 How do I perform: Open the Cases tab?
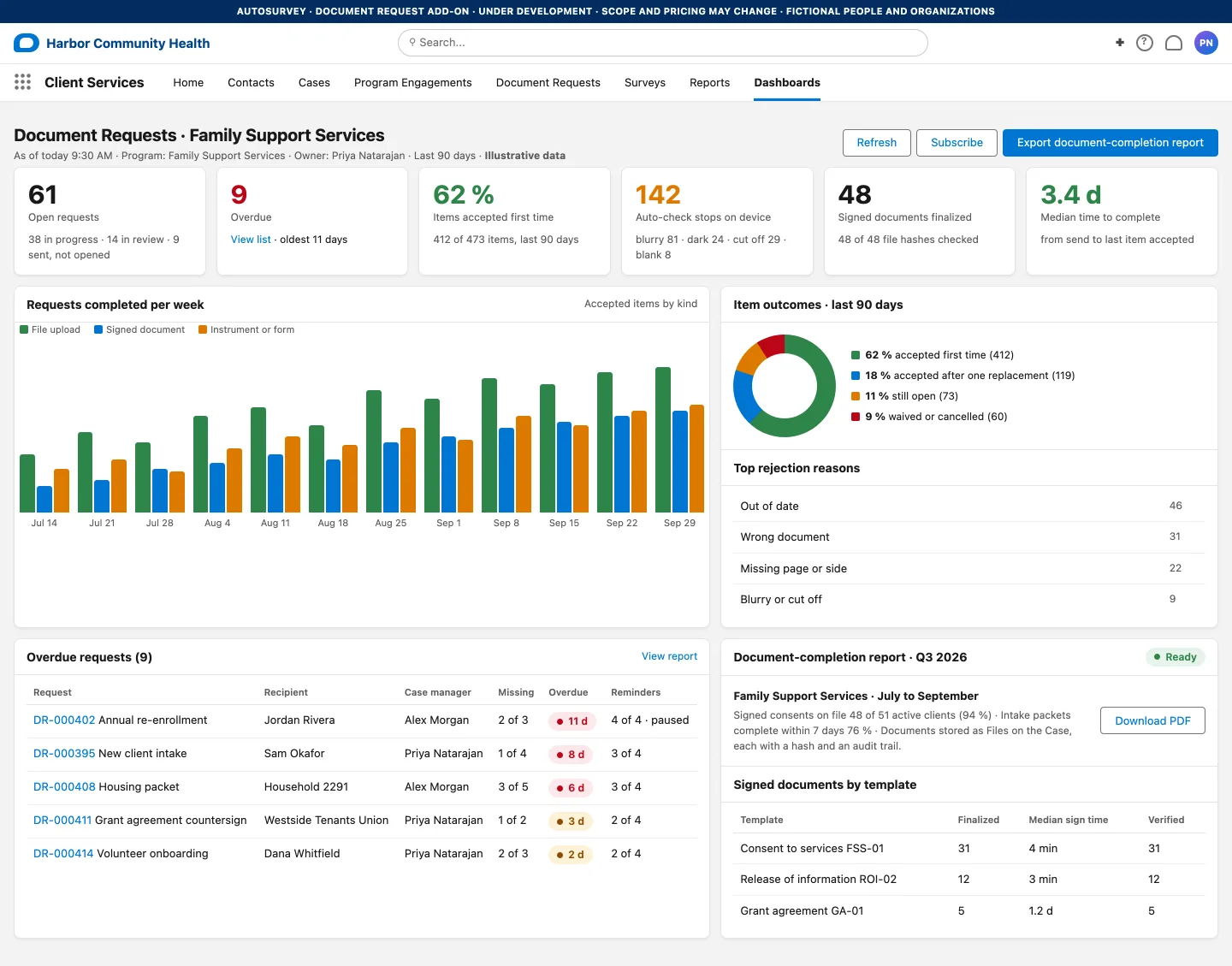(314, 83)
